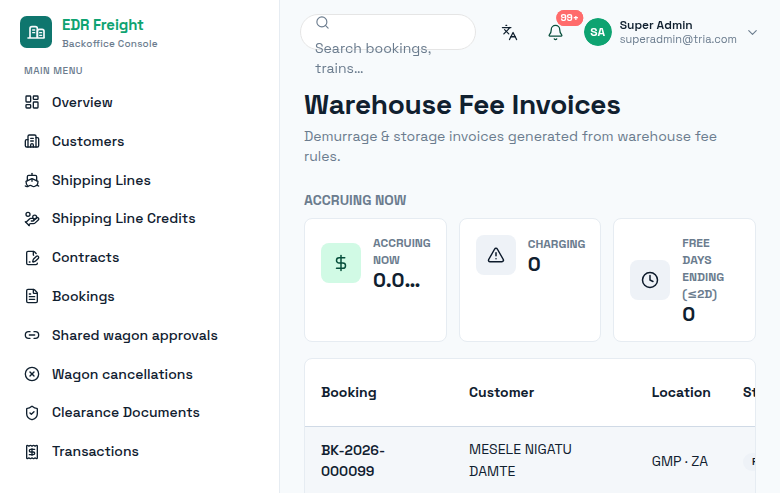Sort by the Booking column header
The image size is (780, 493).
(349, 393)
